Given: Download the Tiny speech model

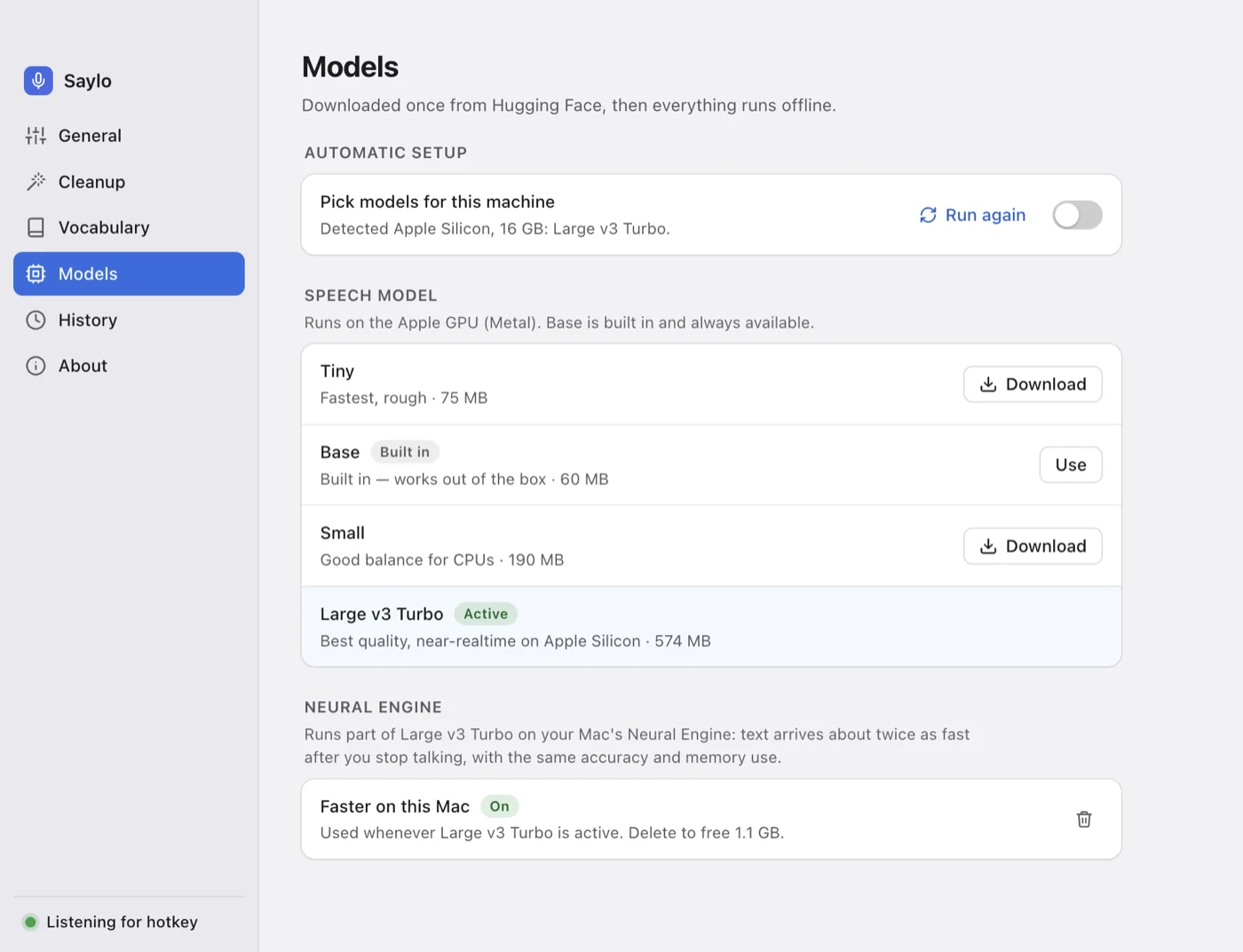Looking at the screenshot, I should pyautogui.click(x=1033, y=385).
